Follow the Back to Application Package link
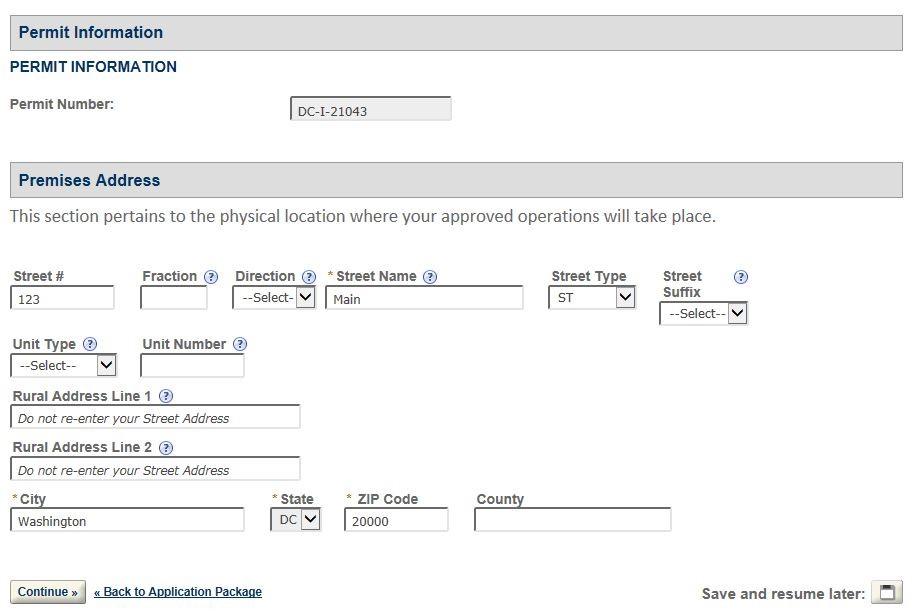This screenshot has height=615, width=916. [178, 592]
